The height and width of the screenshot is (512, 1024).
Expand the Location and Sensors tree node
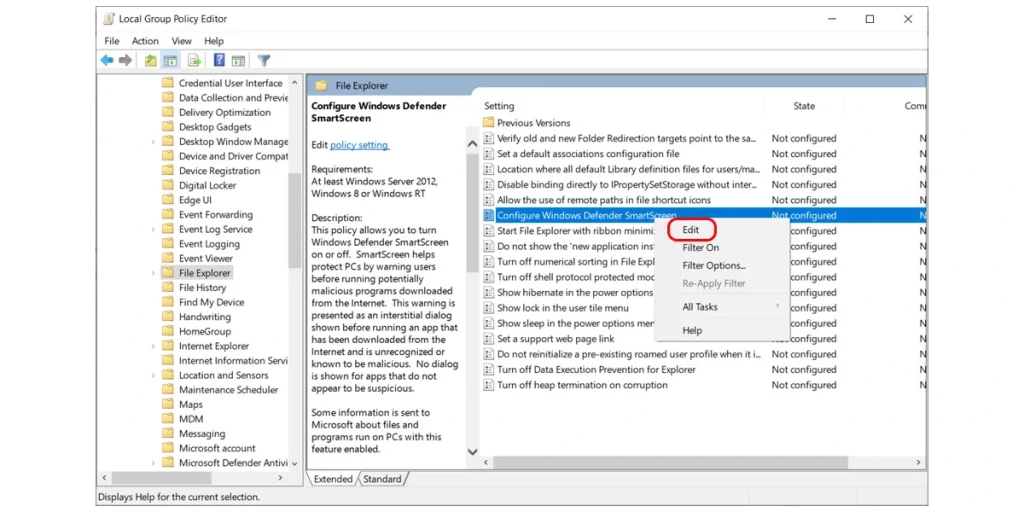(153, 376)
